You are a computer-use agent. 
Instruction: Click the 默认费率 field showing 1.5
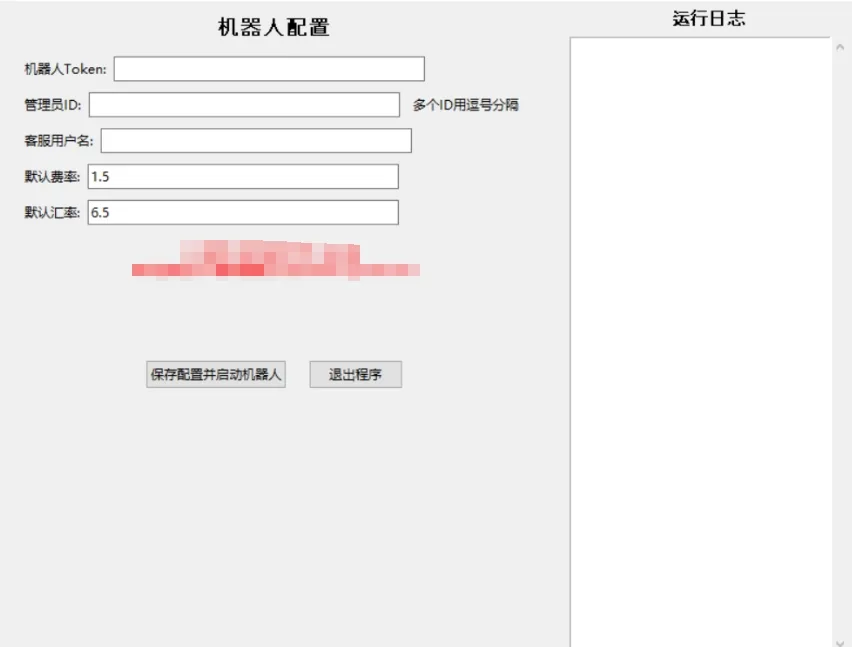243,177
